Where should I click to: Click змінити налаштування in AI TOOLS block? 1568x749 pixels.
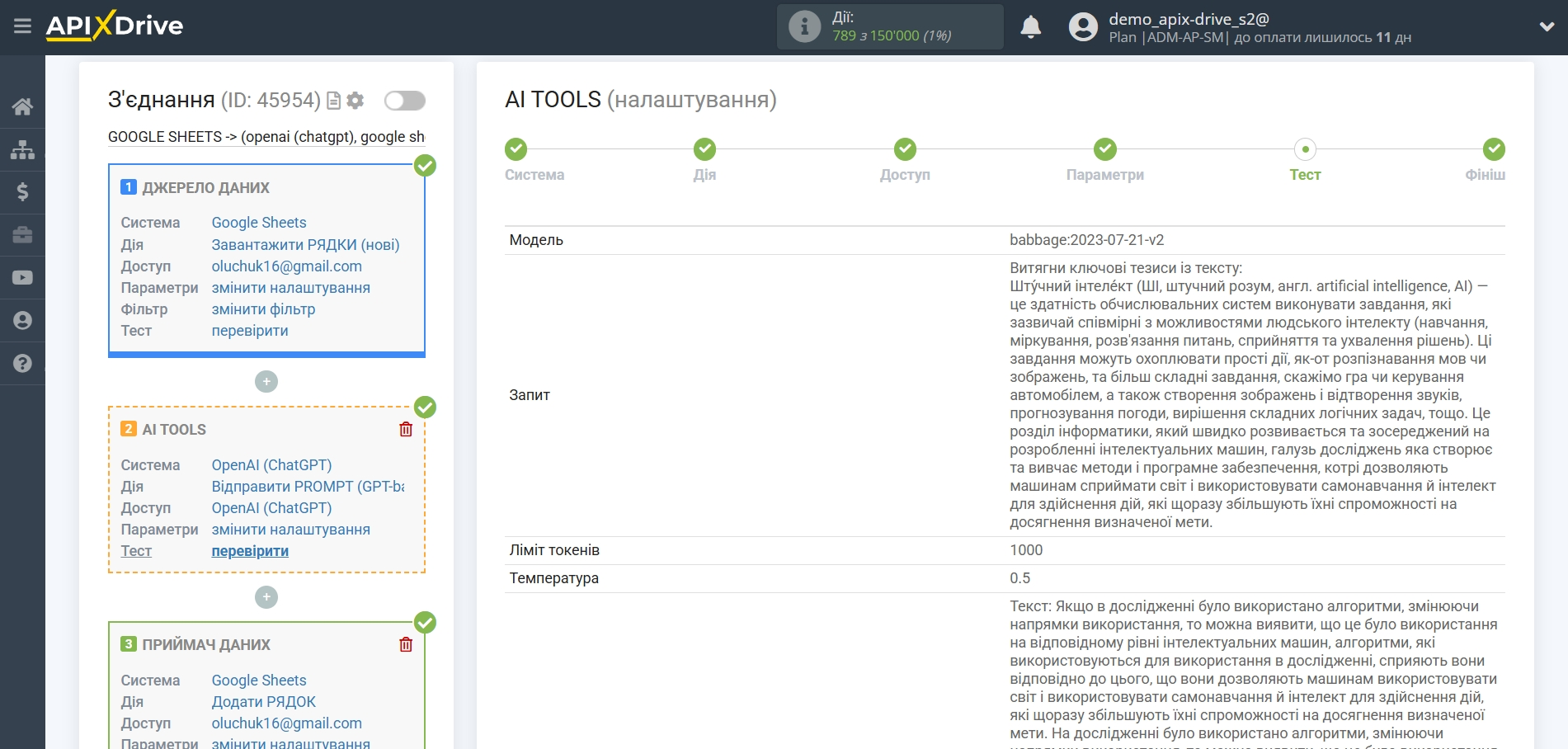291,530
